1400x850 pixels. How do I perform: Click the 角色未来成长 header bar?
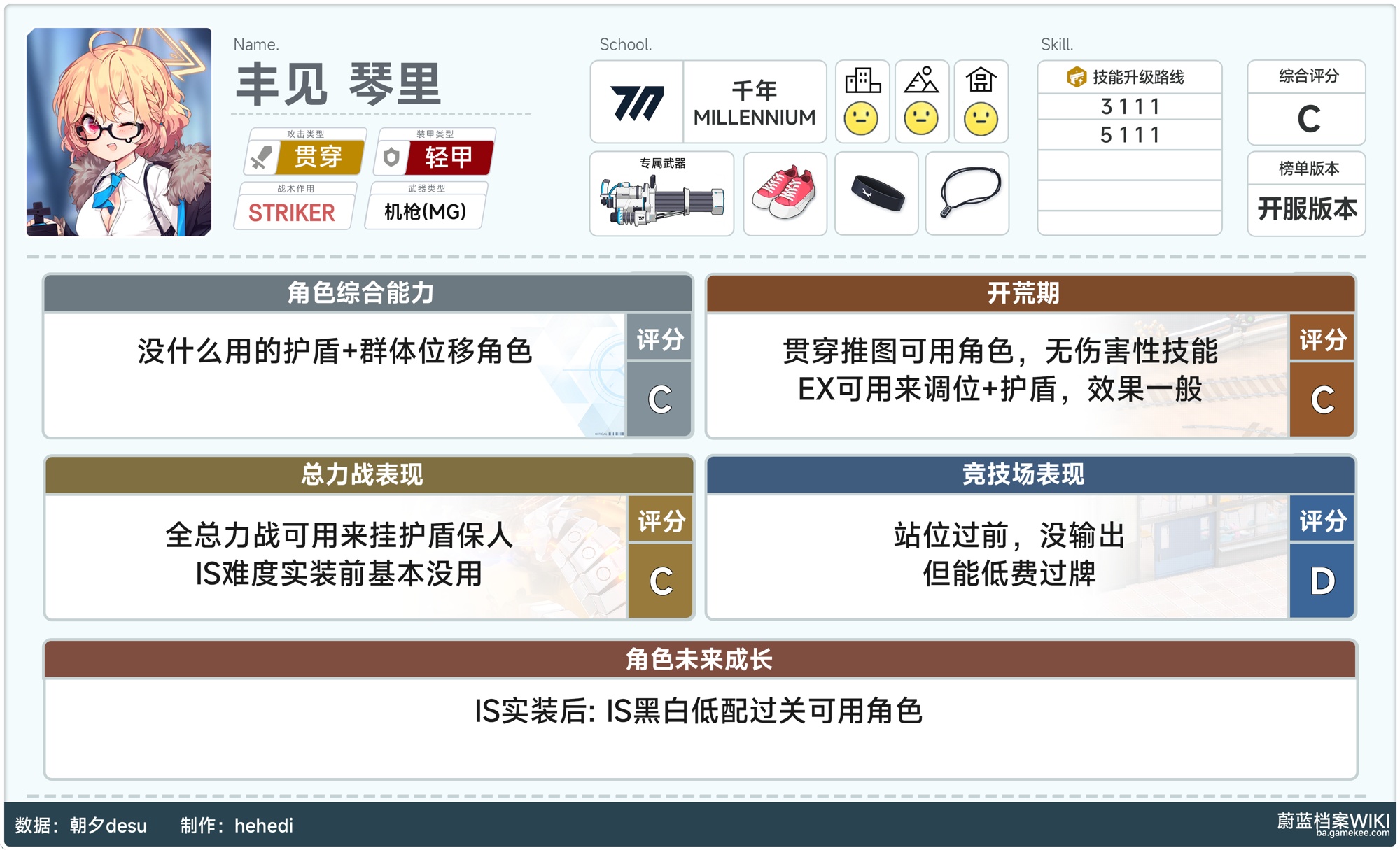click(x=699, y=659)
